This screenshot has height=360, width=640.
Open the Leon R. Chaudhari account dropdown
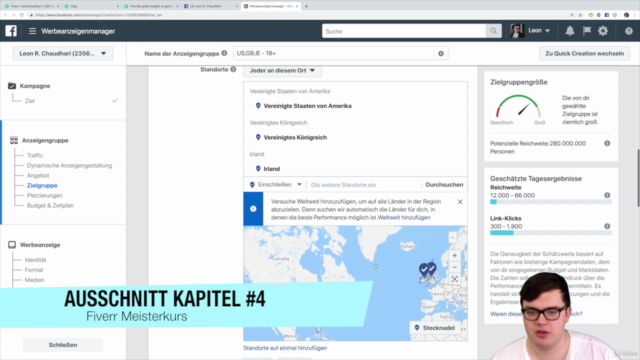pos(63,53)
